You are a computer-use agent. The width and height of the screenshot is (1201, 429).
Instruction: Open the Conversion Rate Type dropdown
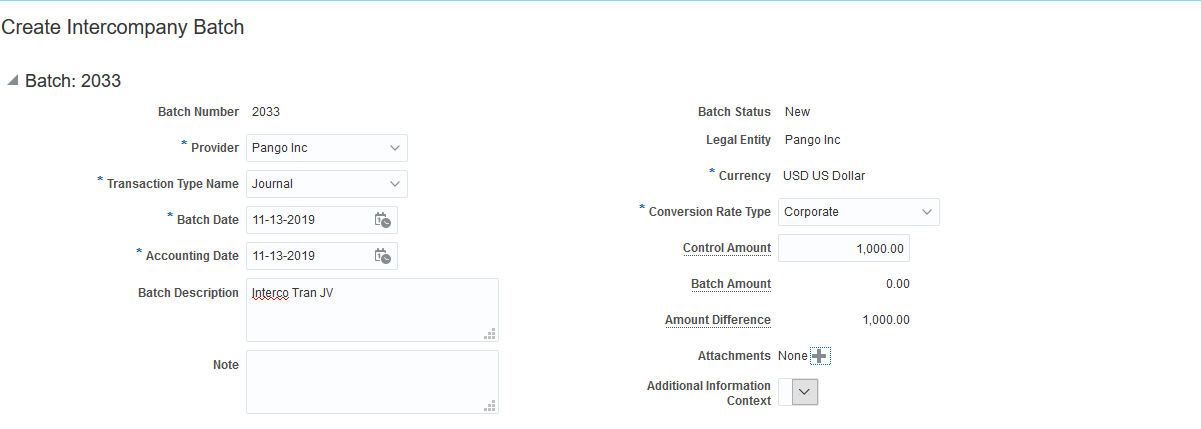pyautogui.click(x=926, y=212)
